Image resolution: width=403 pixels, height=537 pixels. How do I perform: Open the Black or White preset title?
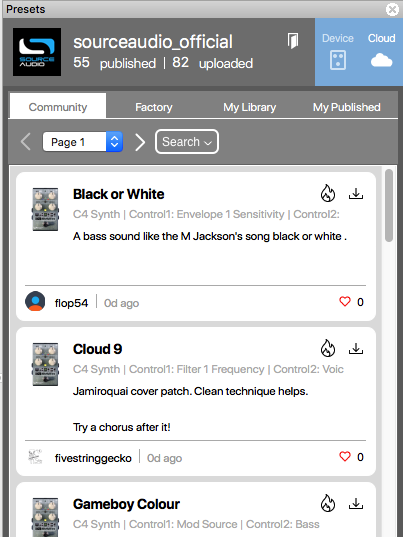(x=118, y=194)
